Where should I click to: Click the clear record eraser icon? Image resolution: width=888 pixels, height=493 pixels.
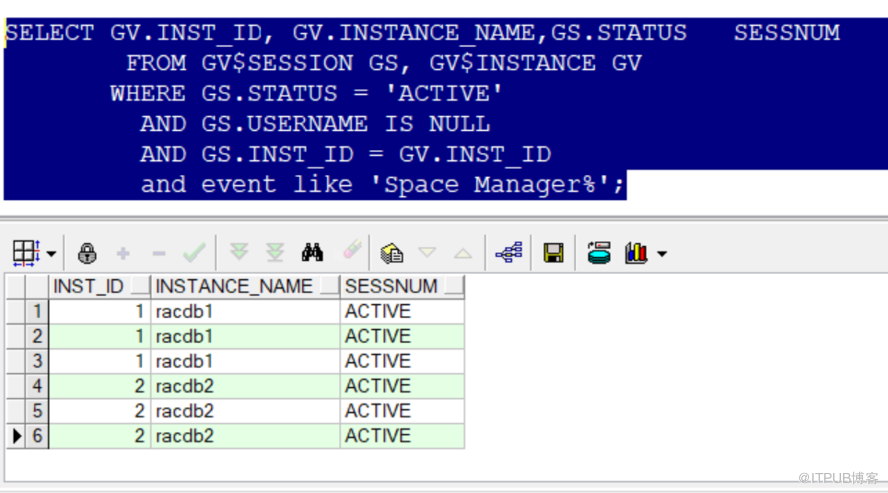[x=351, y=251]
